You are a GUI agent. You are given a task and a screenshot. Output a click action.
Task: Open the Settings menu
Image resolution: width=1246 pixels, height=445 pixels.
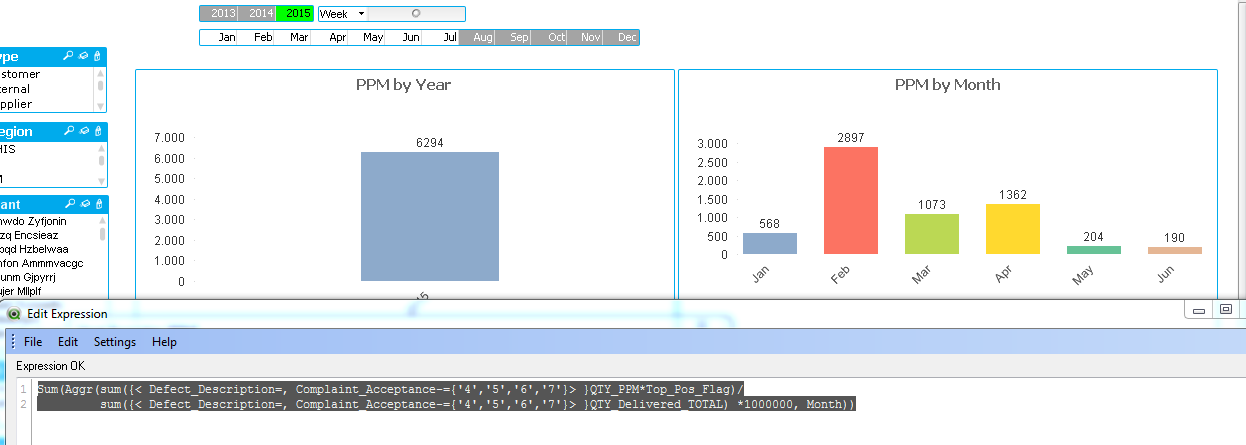point(115,342)
